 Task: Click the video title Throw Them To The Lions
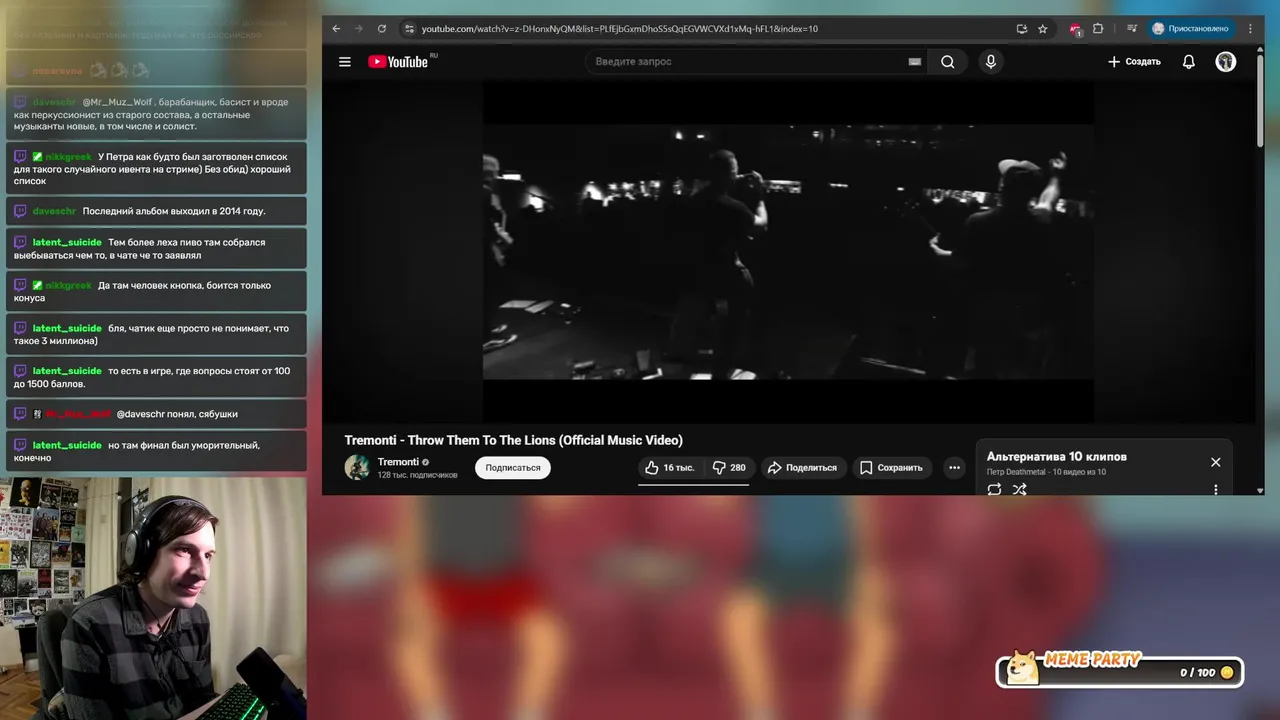tap(513, 440)
